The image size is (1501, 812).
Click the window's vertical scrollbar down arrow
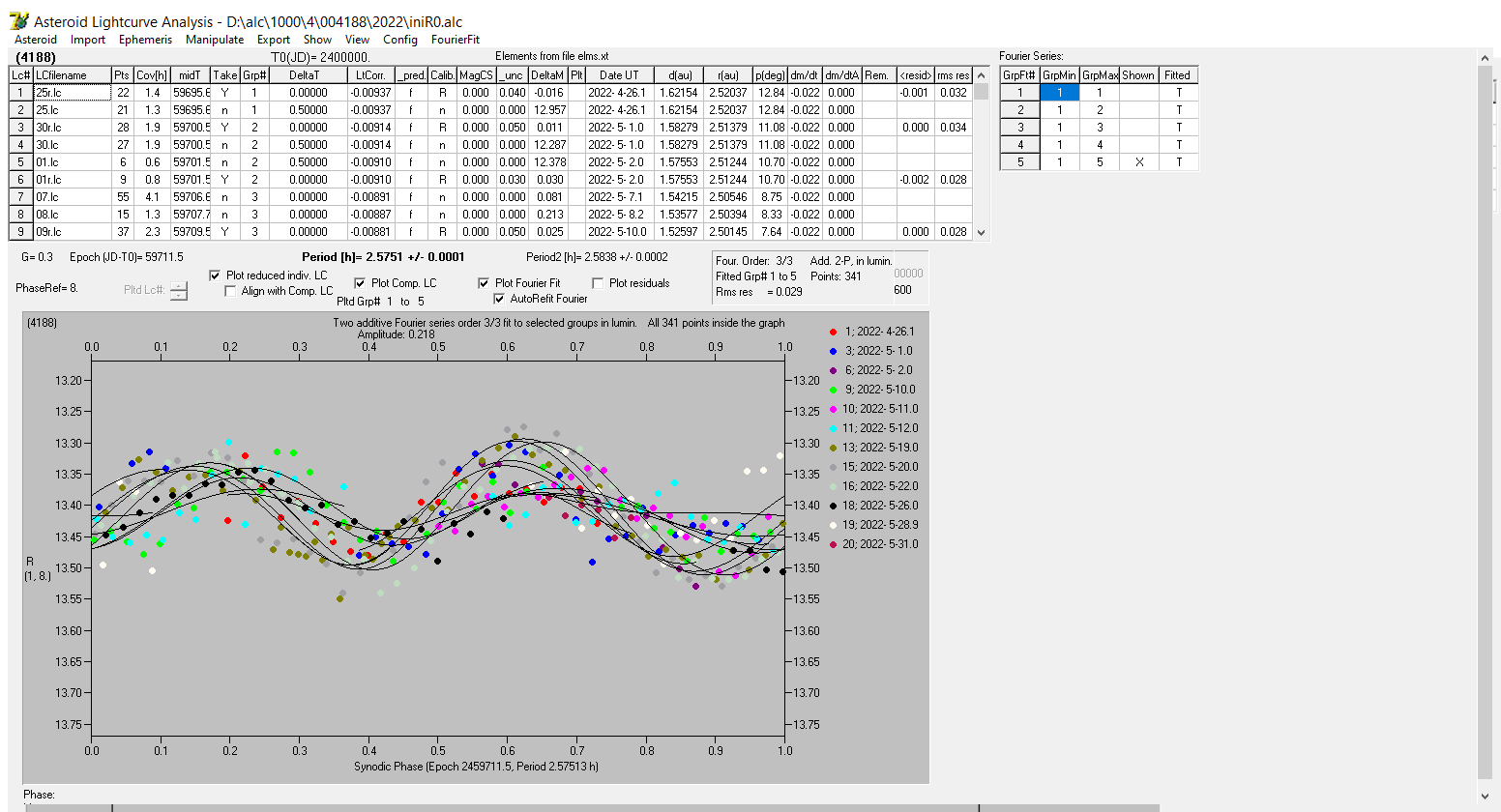coord(1486,797)
